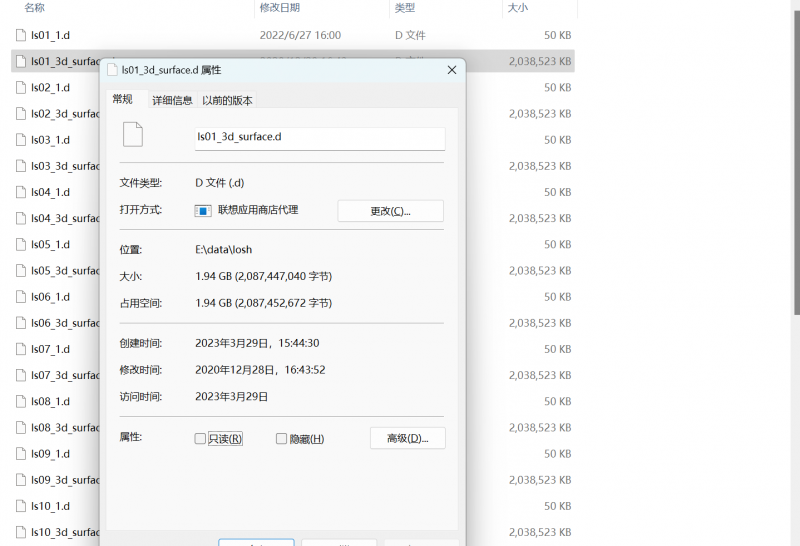Click the file name input field
This screenshot has width=800, height=546.
point(319,138)
